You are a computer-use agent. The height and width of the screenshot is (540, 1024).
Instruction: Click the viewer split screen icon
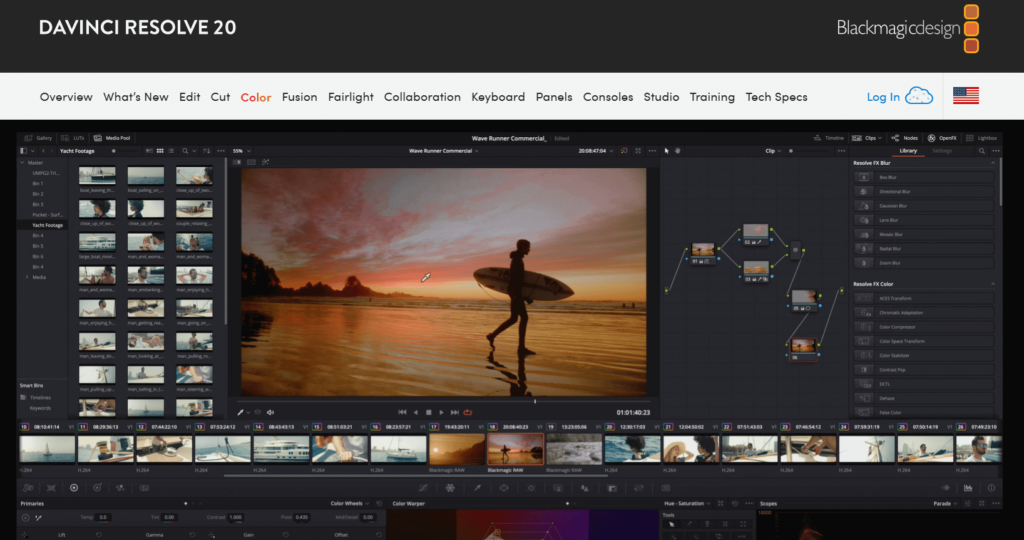tap(251, 162)
